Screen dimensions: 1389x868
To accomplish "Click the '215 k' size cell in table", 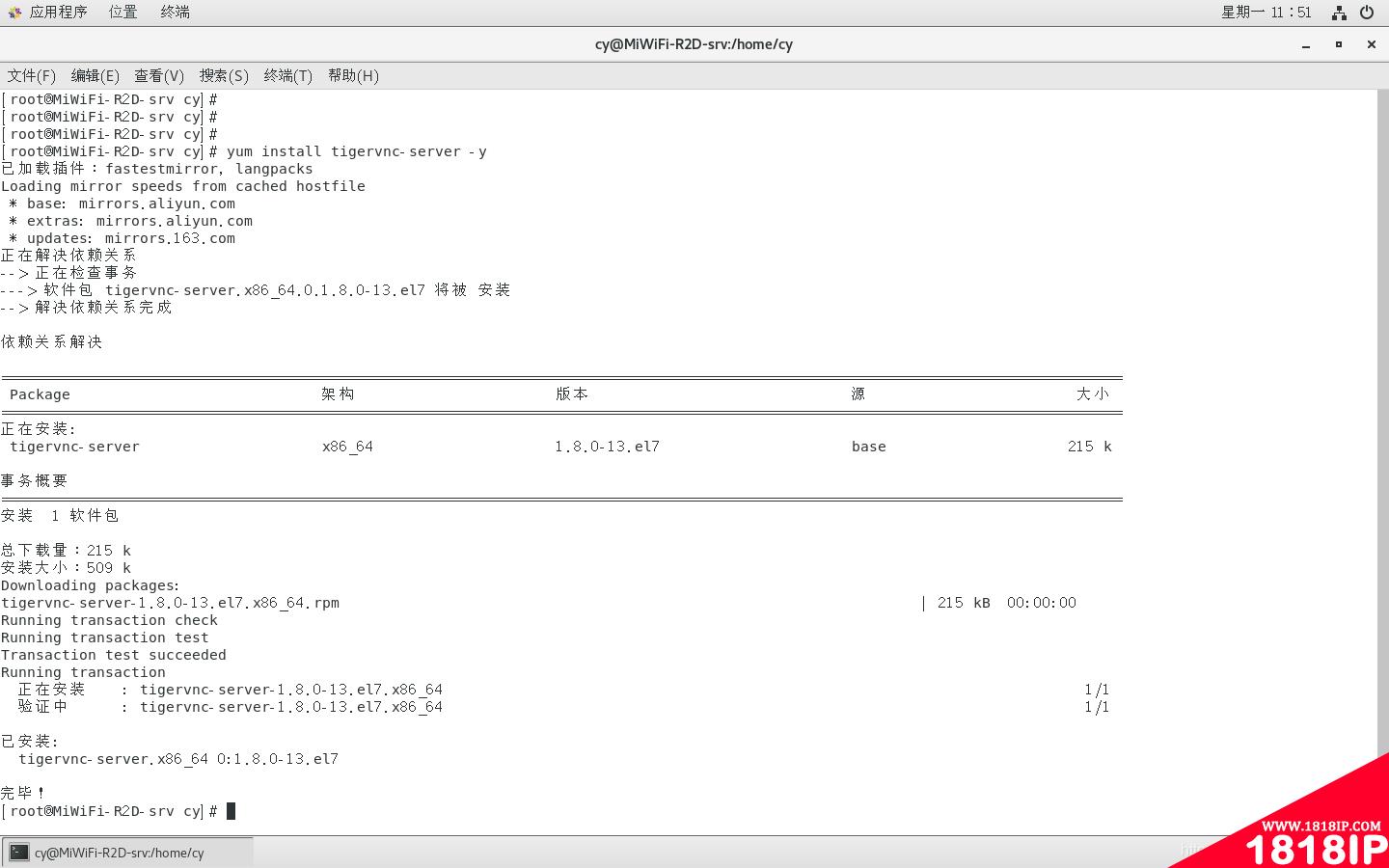I will click(x=1090, y=447).
